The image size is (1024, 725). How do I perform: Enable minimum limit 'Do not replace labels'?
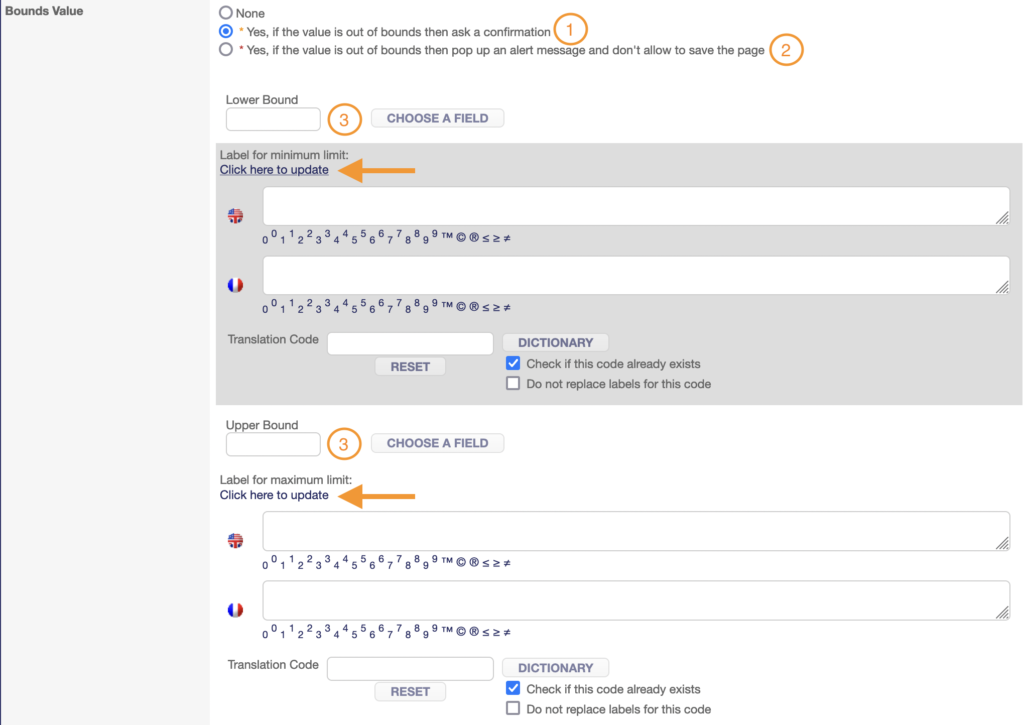pos(513,384)
